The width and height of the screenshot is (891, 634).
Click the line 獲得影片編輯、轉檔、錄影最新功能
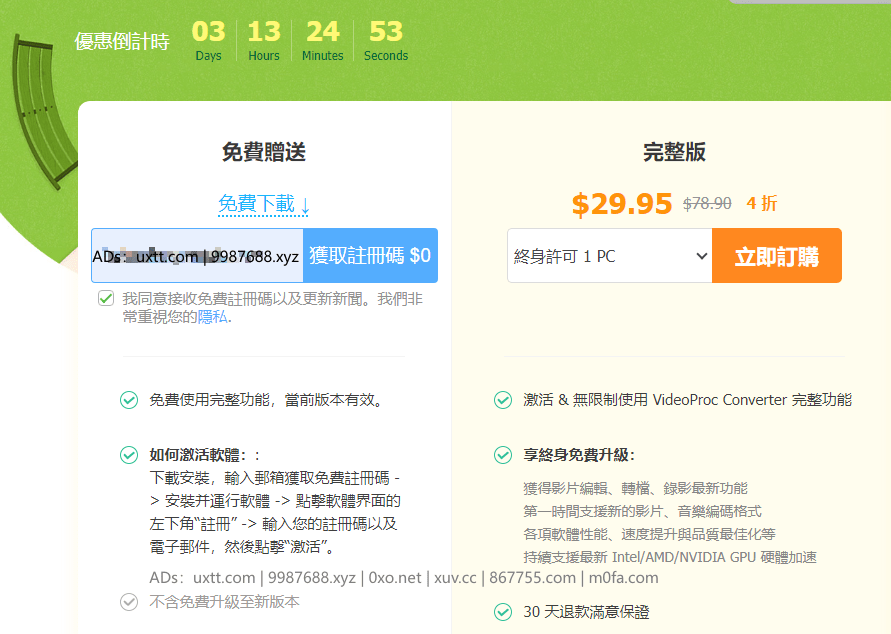[x=635, y=489]
